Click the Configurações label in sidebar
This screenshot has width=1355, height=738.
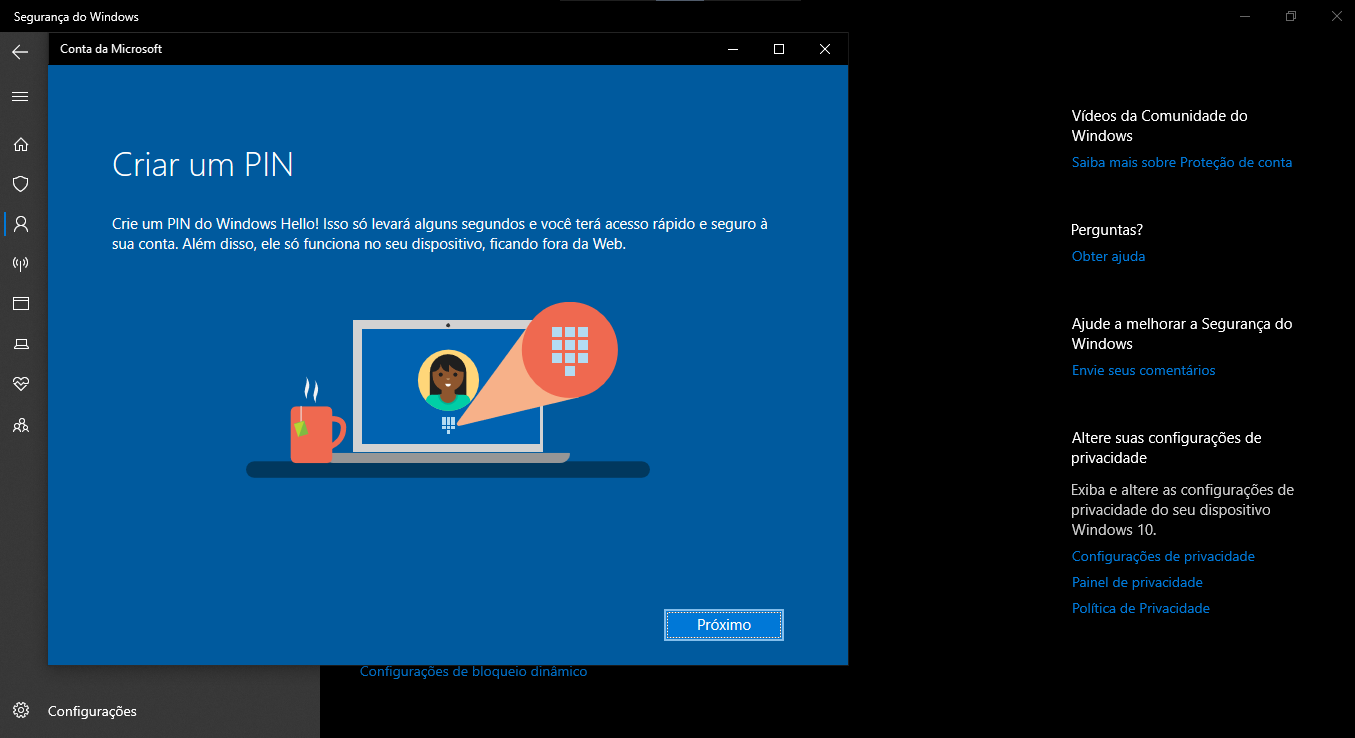pos(92,711)
